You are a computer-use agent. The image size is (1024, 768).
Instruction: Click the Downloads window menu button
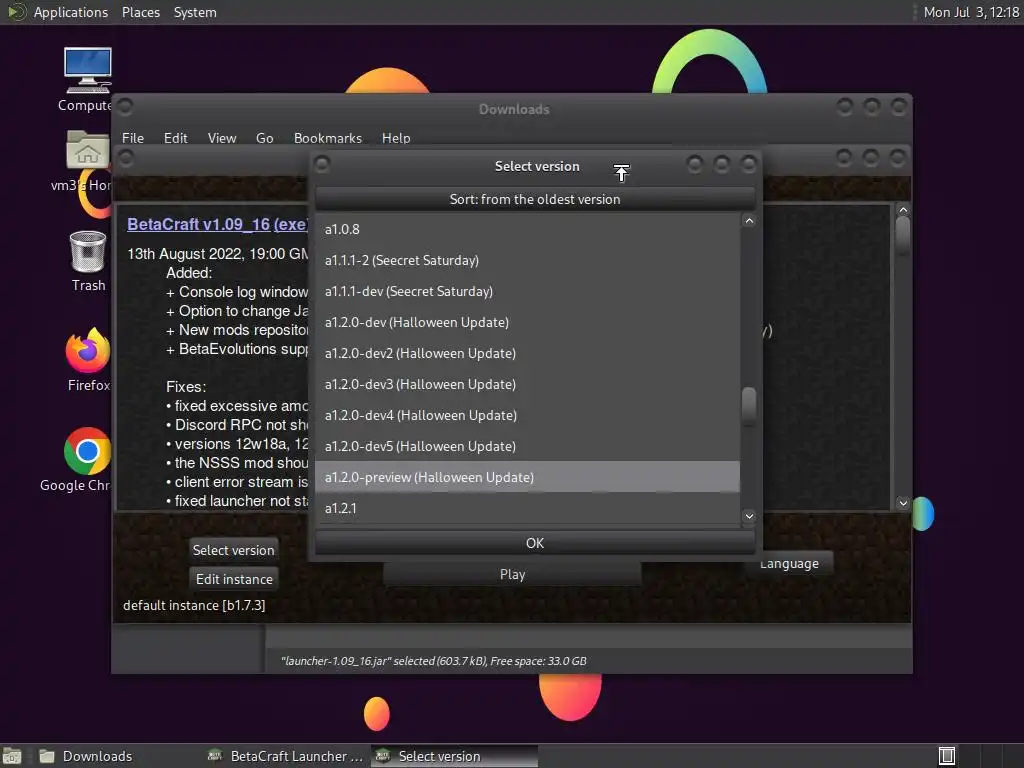[x=125, y=106]
